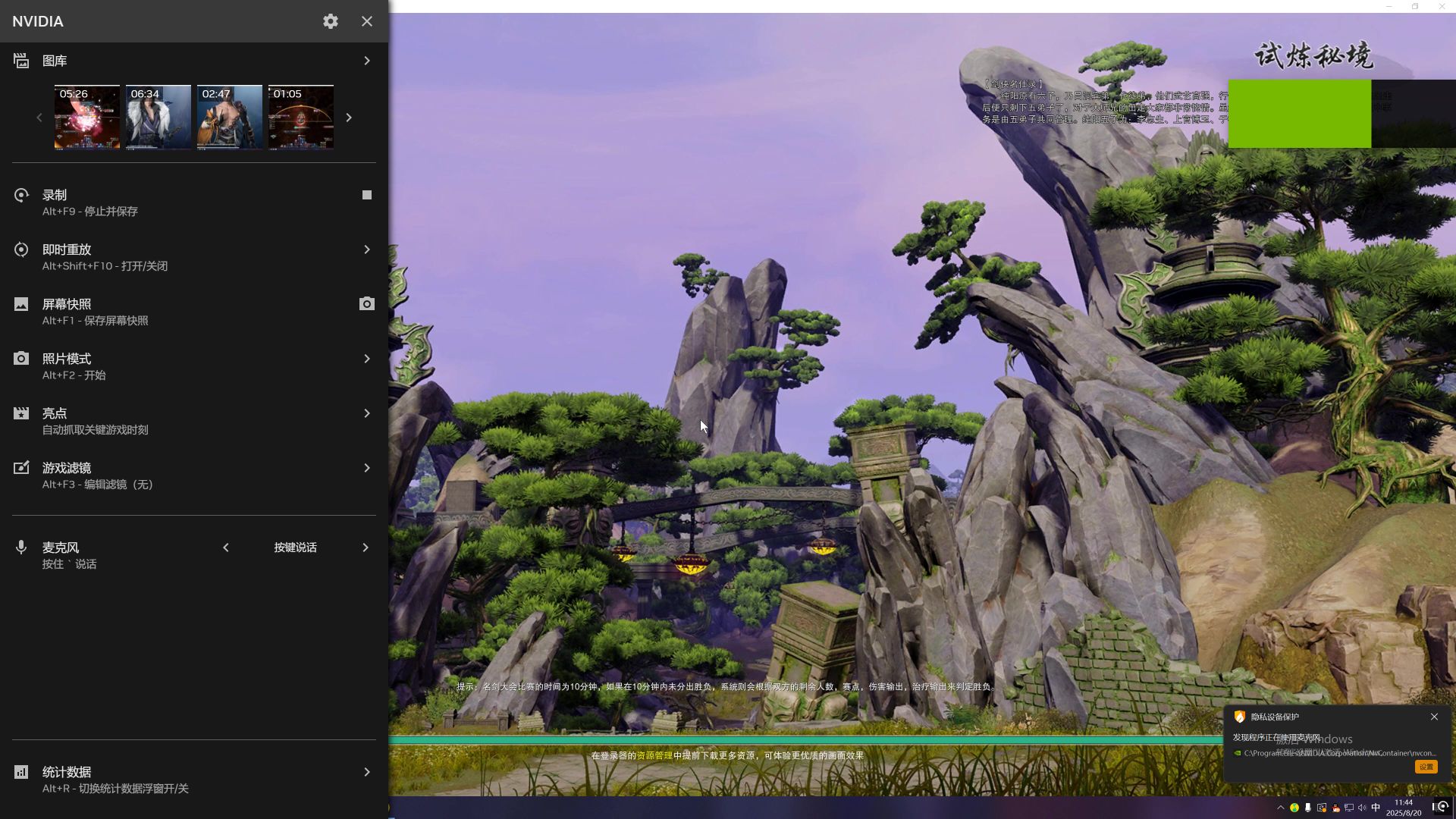Click the 游戏滤镜 filter icon

click(x=21, y=468)
